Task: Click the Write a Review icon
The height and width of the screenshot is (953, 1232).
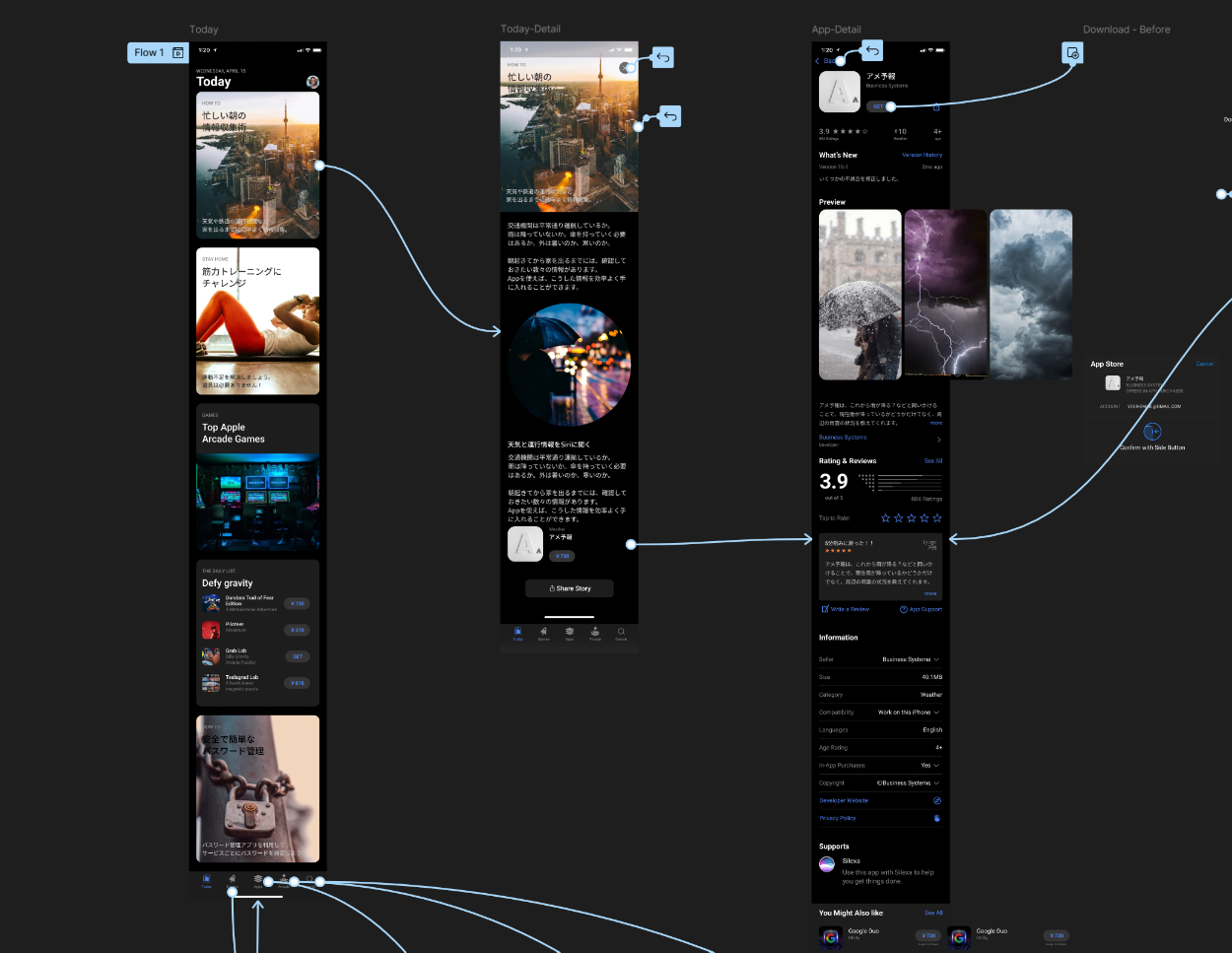Action: click(x=825, y=609)
